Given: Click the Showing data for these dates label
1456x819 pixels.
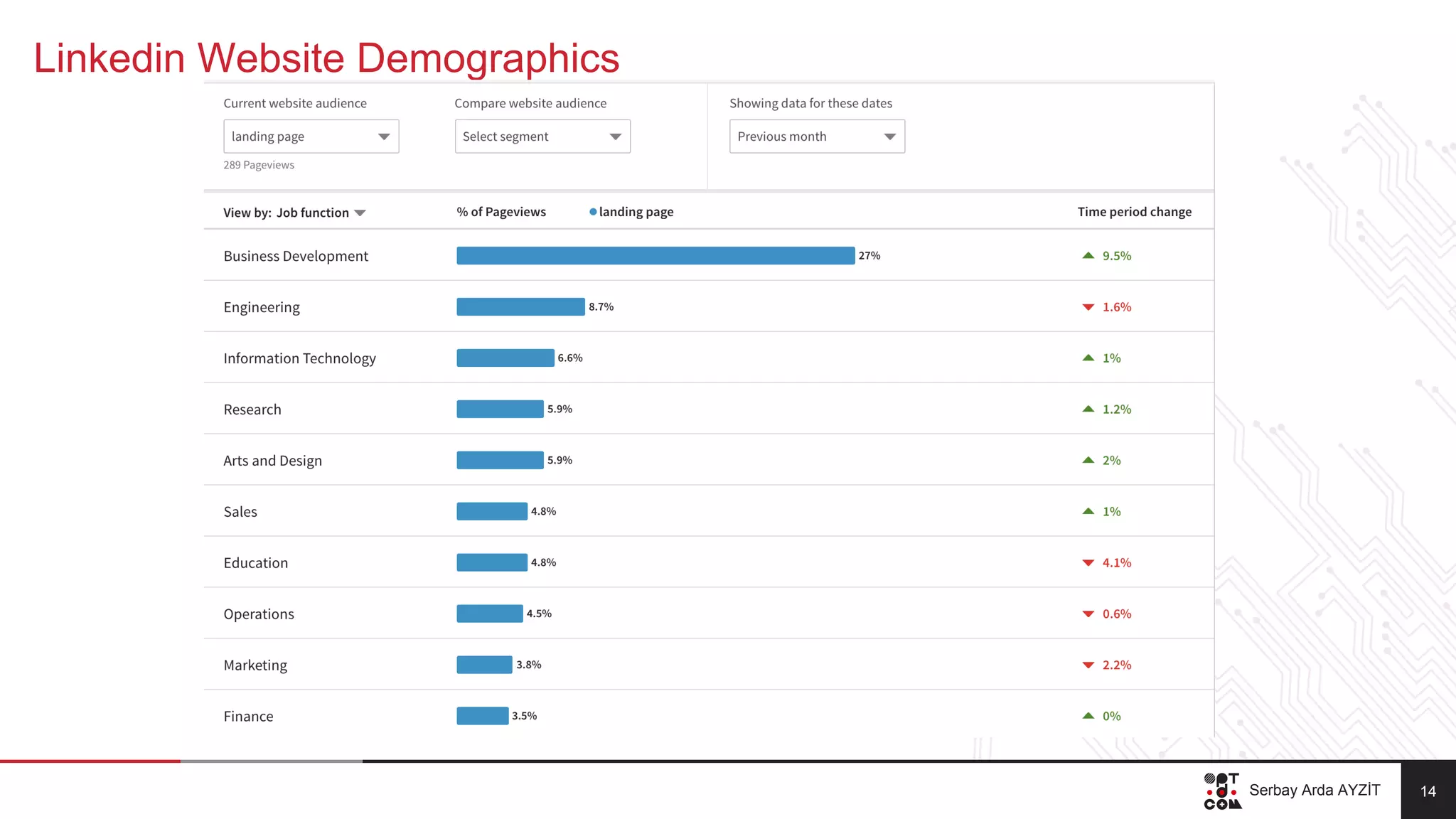Looking at the screenshot, I should click(810, 103).
